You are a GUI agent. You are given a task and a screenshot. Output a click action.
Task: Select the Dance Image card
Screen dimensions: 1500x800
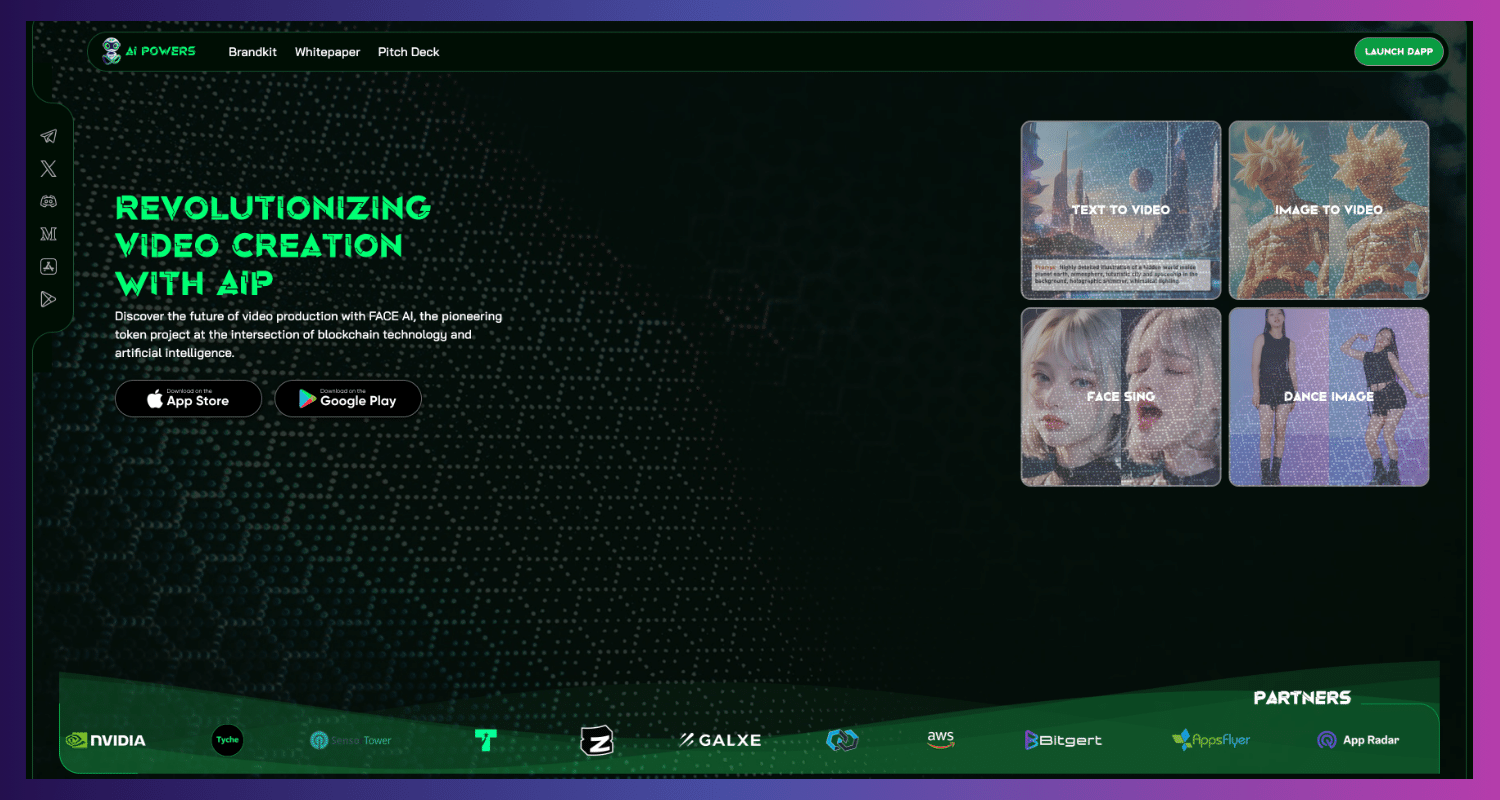coord(1329,397)
